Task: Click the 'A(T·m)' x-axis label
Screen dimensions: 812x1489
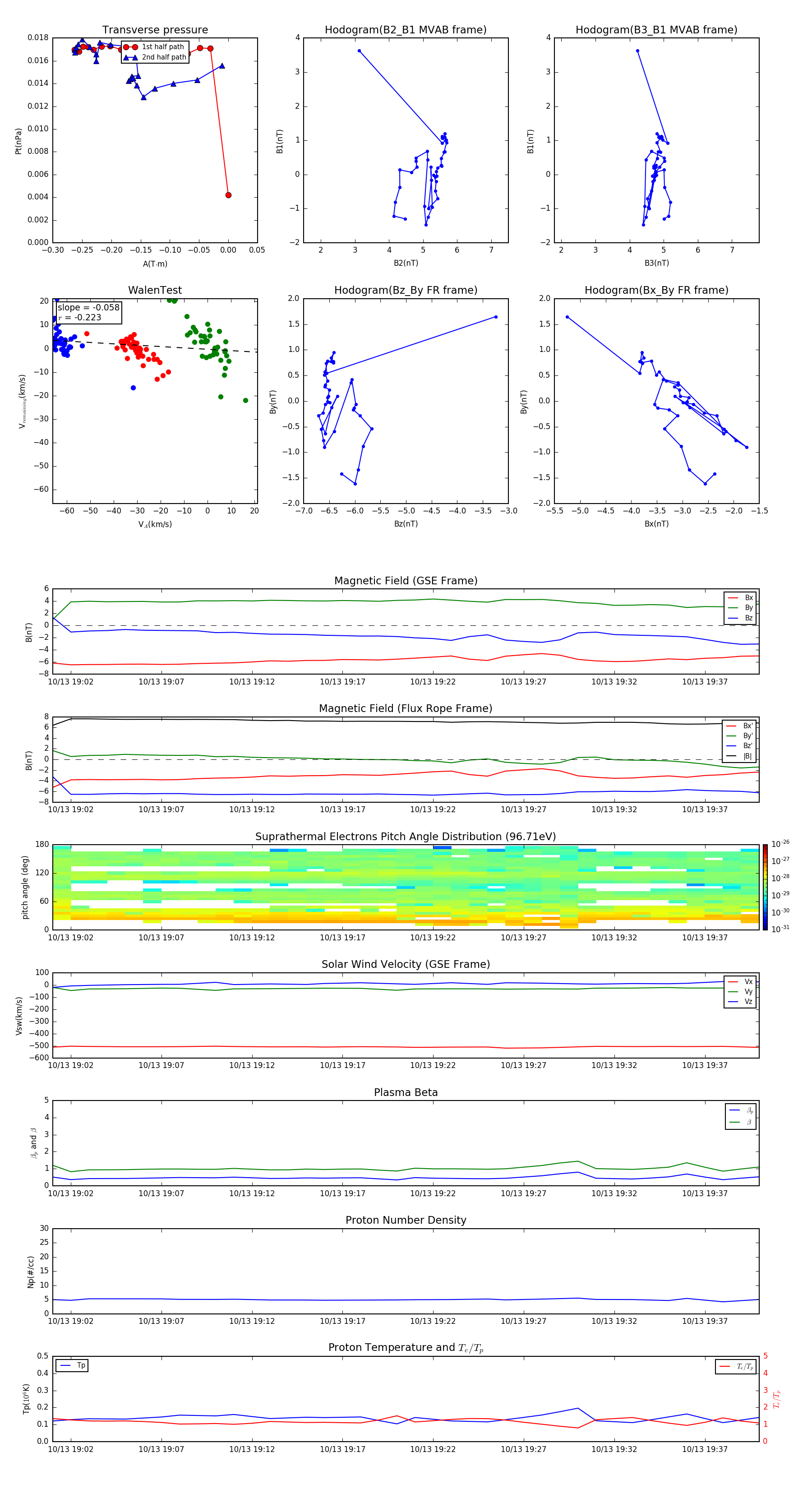Action: point(155,264)
